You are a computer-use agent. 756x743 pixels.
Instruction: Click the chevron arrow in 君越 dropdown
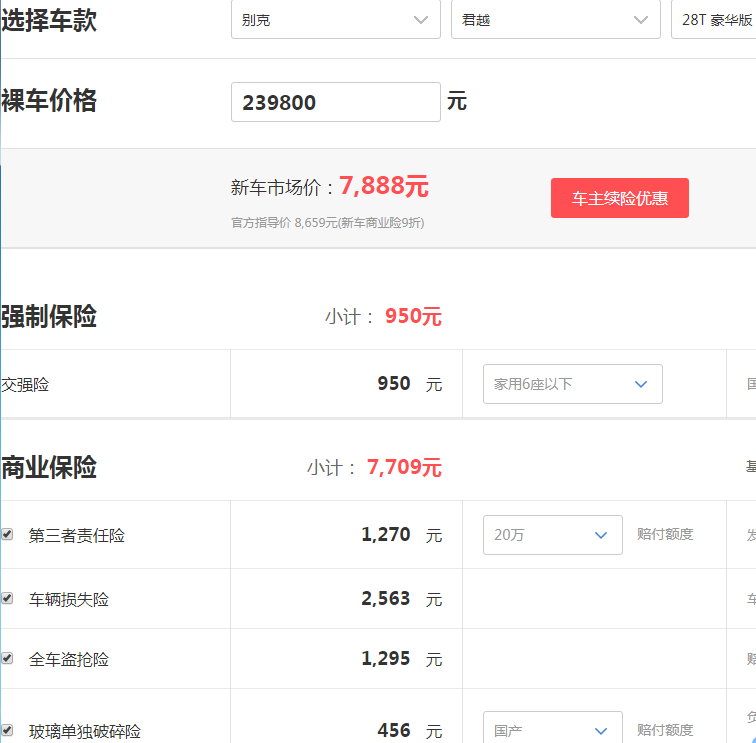point(641,20)
